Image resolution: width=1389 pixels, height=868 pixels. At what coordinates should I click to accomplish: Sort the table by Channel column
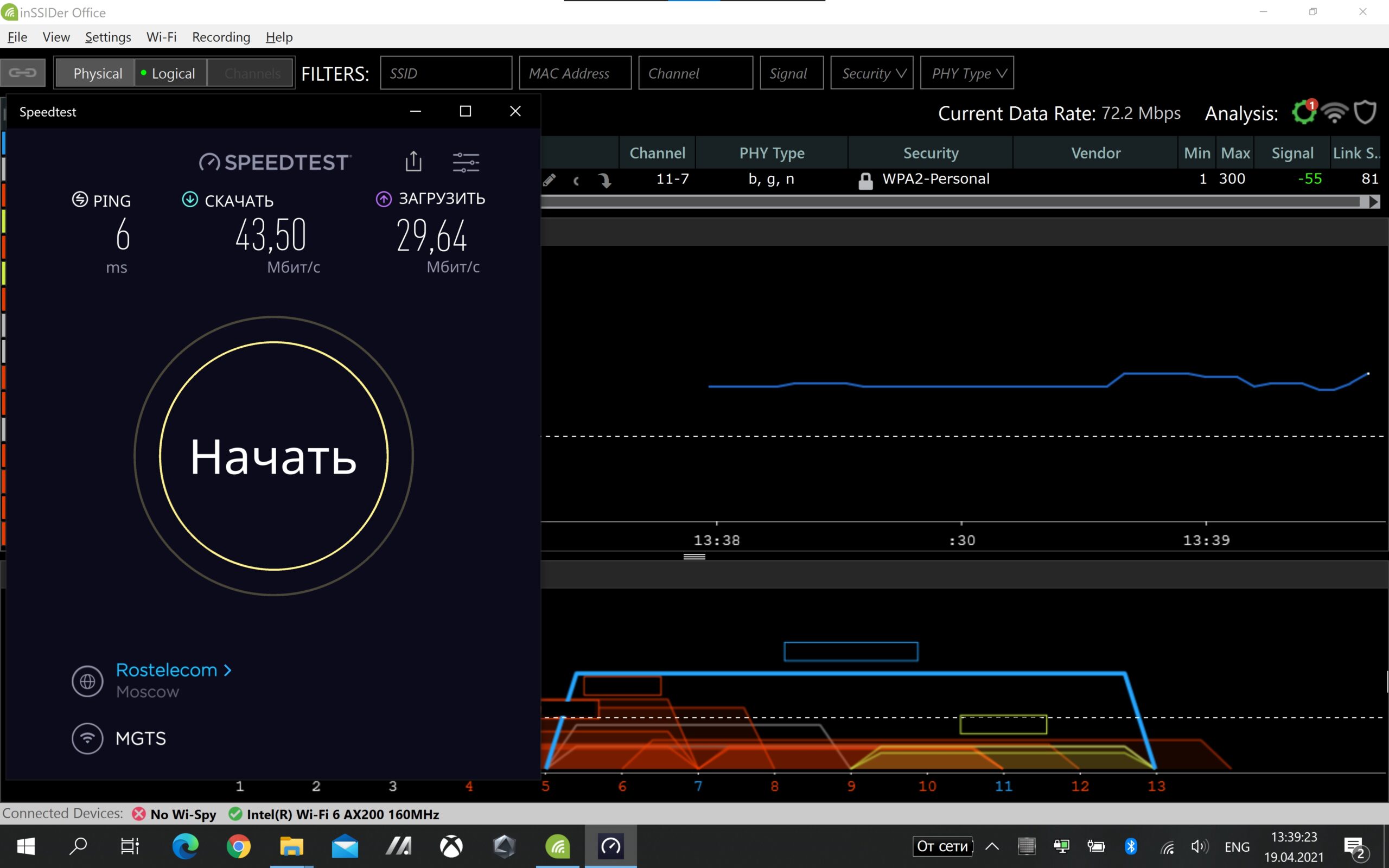(657, 152)
